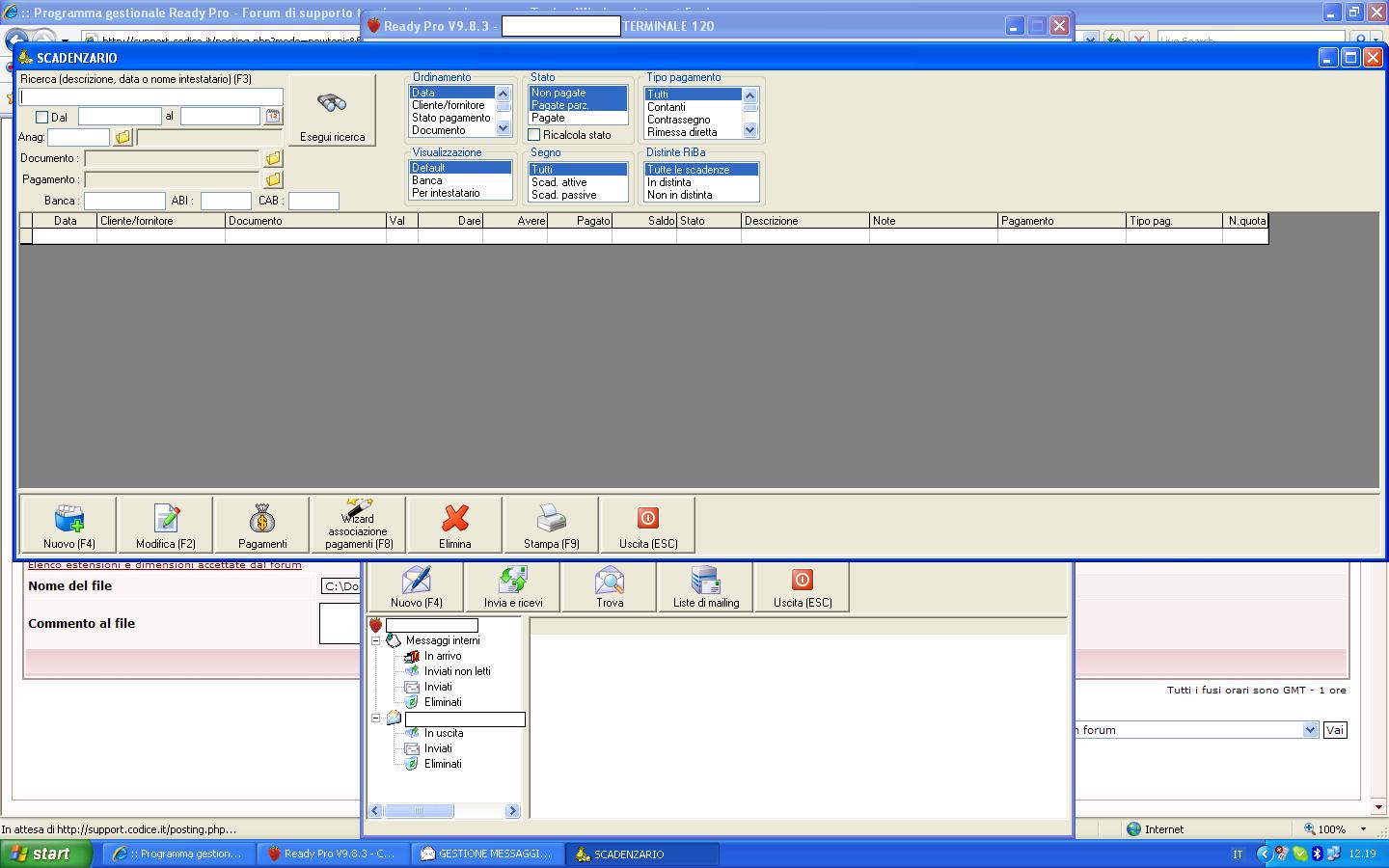The image size is (1389, 868).
Task: Click the IT language indicator in tray
Action: pyautogui.click(x=1238, y=854)
